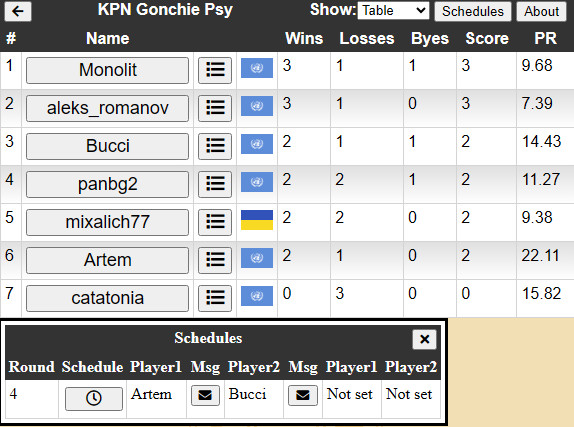The image size is (574, 427).
Task: Open the match list icon for aleks_romanov
Action: (215, 108)
